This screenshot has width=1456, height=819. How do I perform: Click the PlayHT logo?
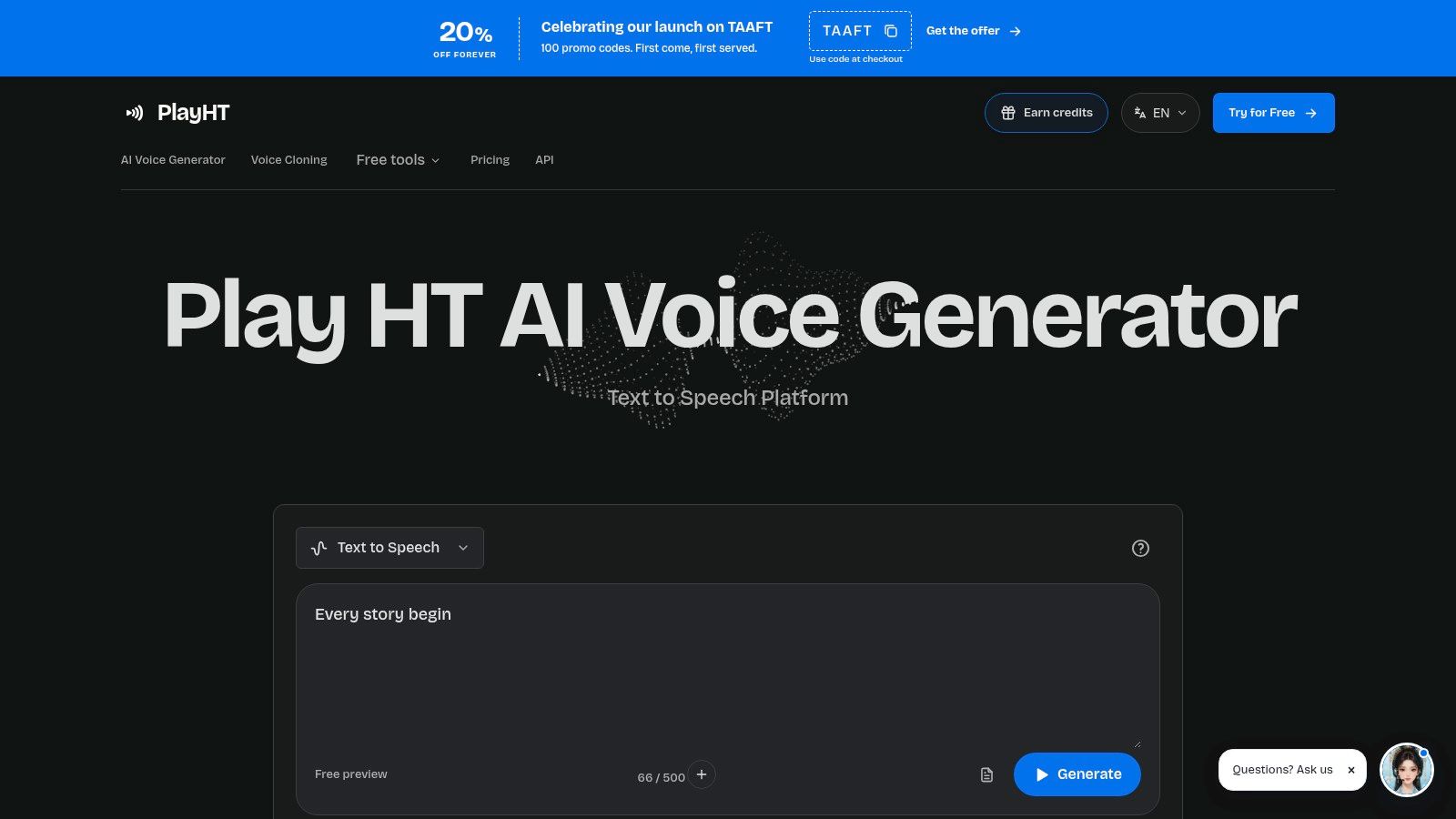[x=177, y=113]
